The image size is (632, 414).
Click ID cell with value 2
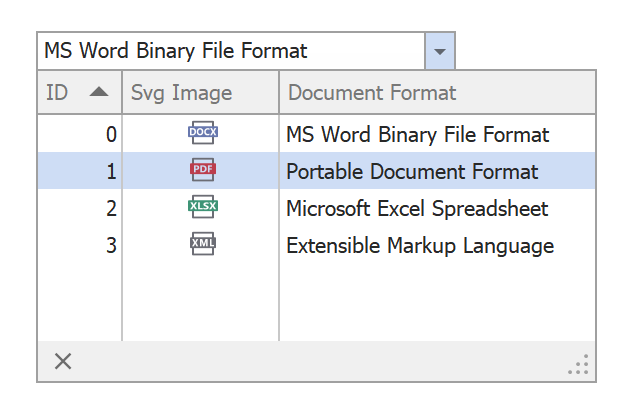80,209
